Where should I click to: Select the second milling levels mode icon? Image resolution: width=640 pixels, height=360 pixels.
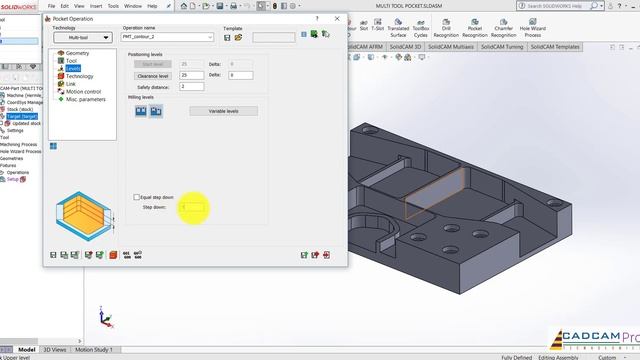[156, 111]
